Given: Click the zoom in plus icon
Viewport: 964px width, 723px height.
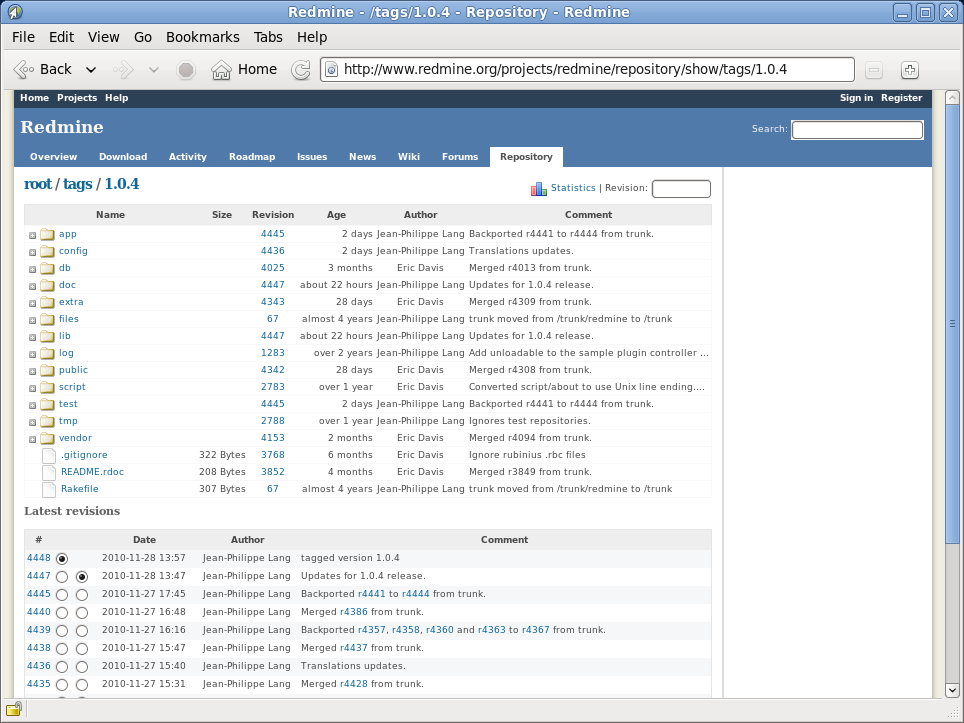Looking at the screenshot, I should pyautogui.click(x=910, y=69).
